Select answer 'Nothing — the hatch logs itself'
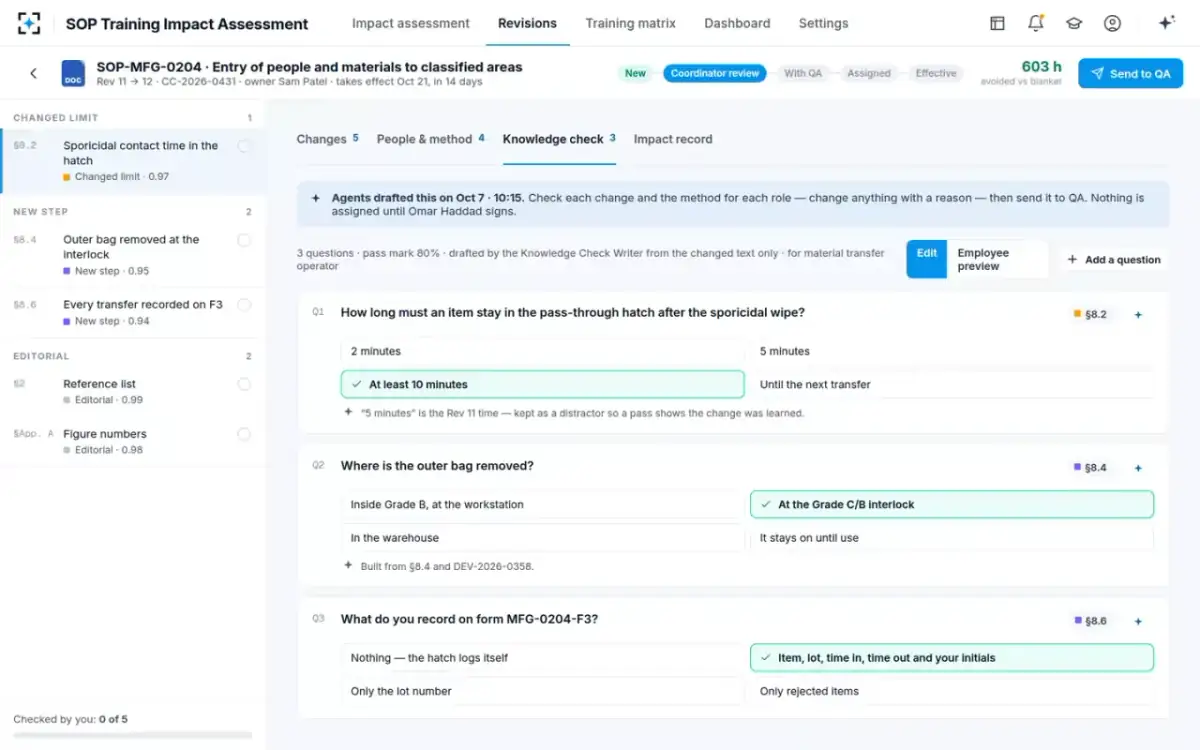 [x=543, y=657]
